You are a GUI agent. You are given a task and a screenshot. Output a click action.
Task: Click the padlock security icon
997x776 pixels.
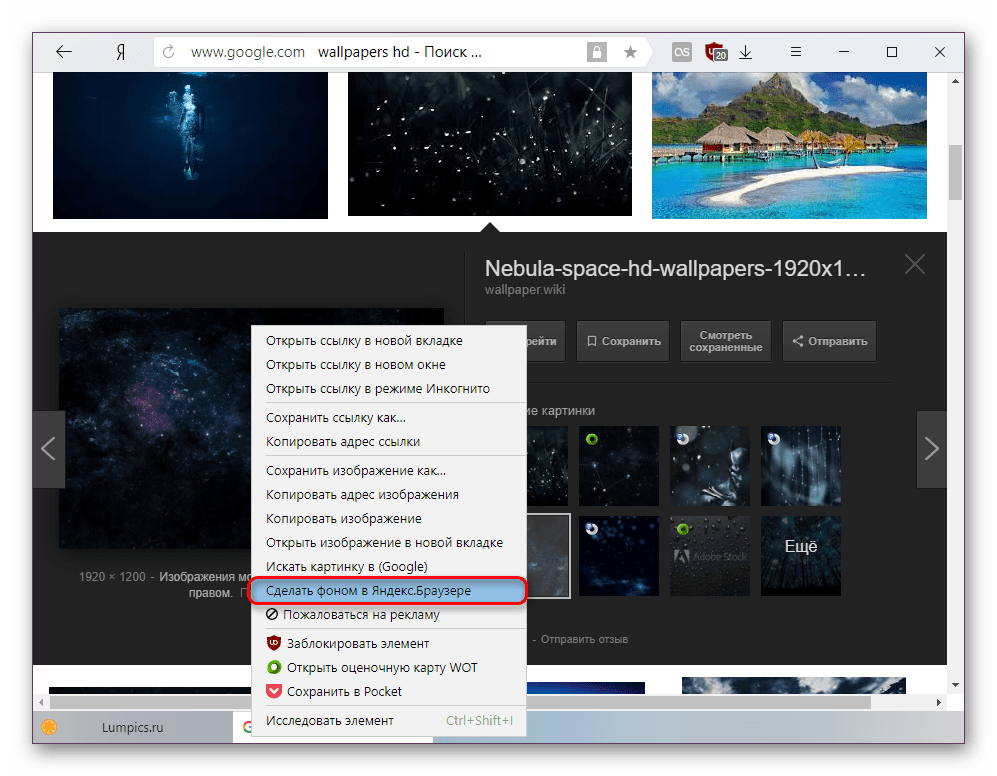coord(597,53)
